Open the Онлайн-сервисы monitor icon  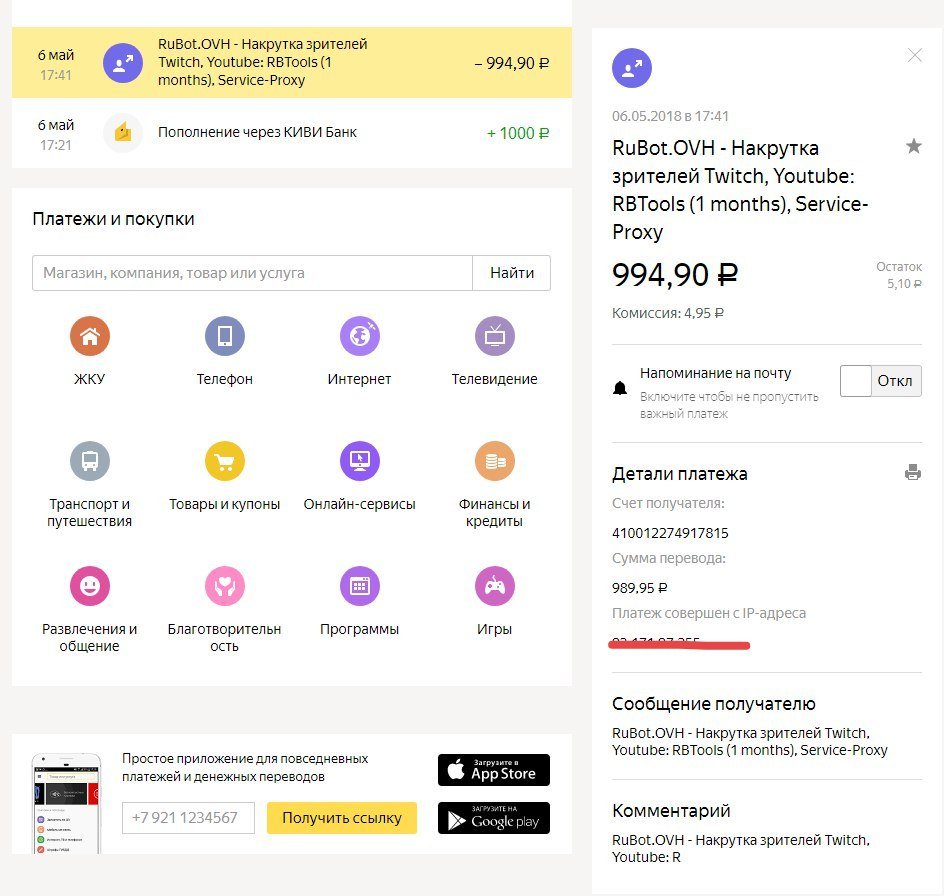[359, 461]
